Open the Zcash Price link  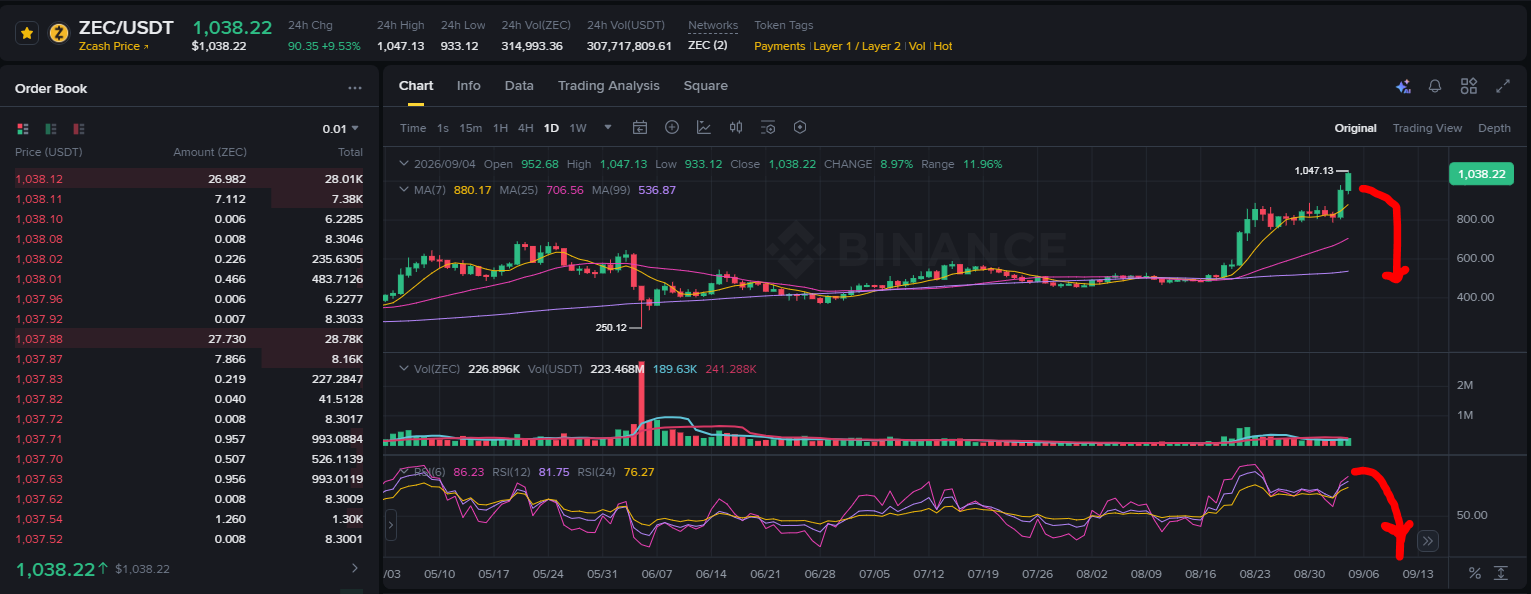pos(113,46)
